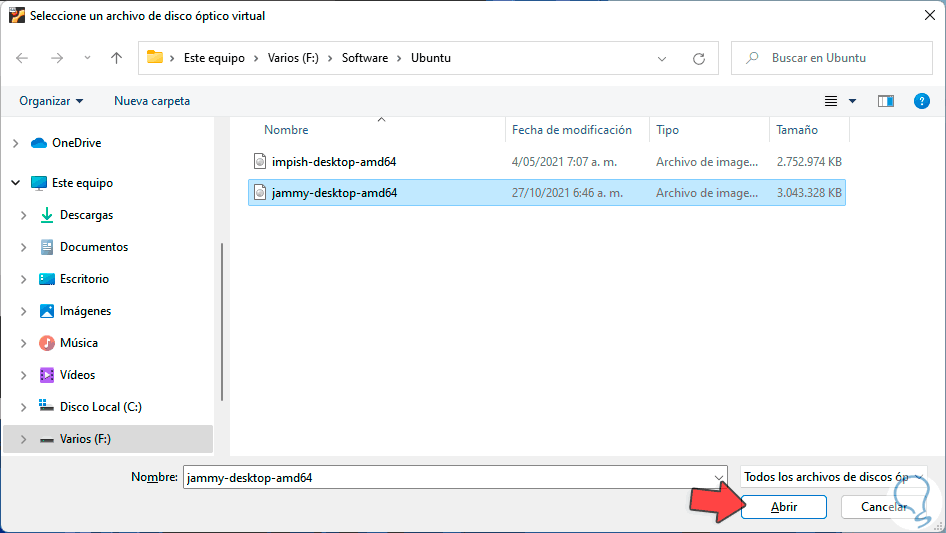Viewport: 946px width, 533px height.
Task: Refresh the Ubuntu folder view
Action: [x=699, y=59]
